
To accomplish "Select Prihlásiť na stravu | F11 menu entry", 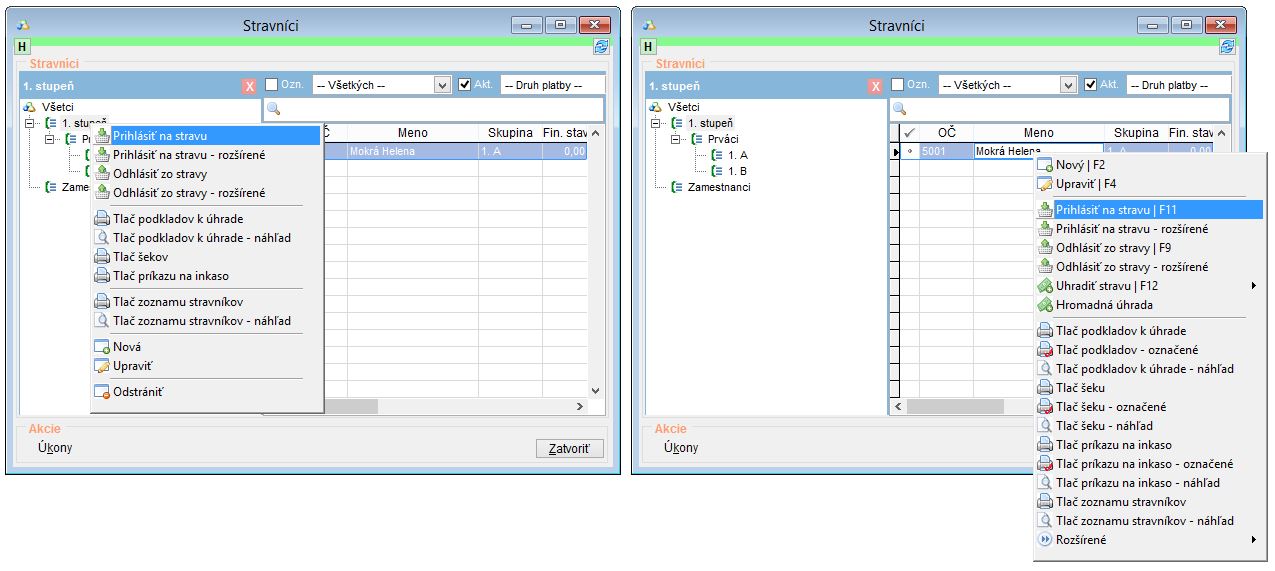I will [1117, 210].
